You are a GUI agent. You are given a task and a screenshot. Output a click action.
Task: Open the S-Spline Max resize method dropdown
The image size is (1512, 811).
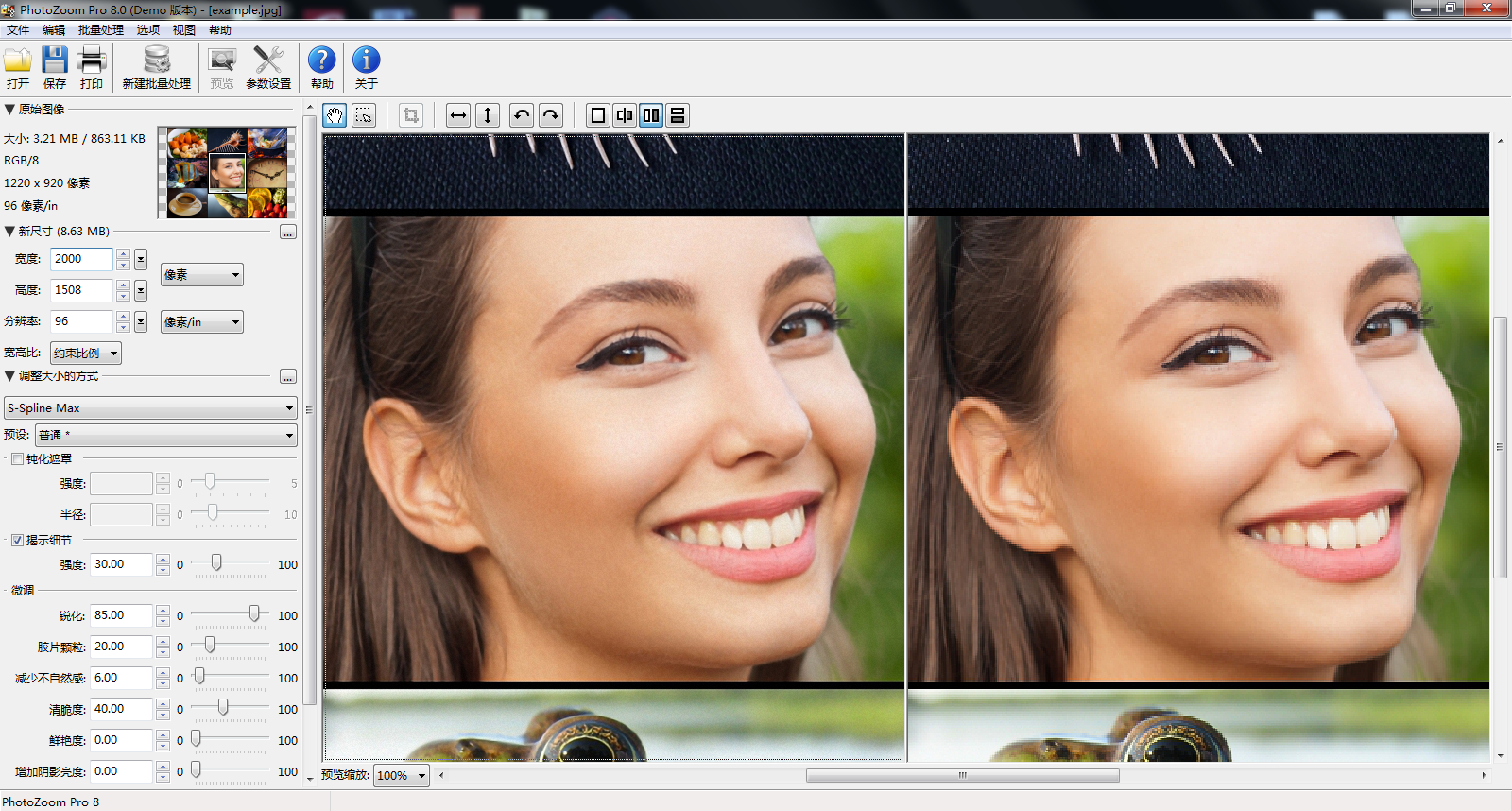(151, 408)
